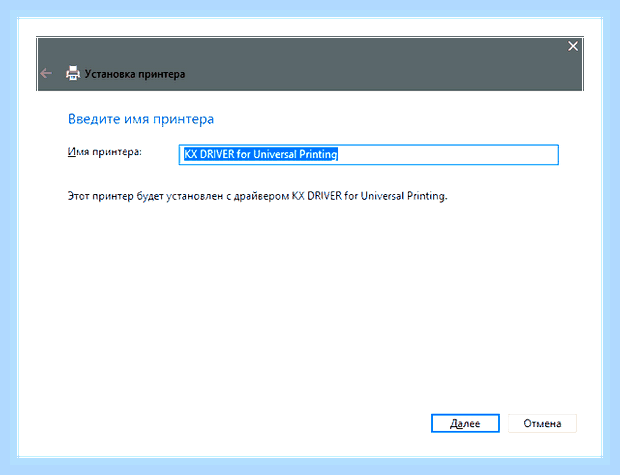Click the Имя принтера name field

(x=369, y=154)
